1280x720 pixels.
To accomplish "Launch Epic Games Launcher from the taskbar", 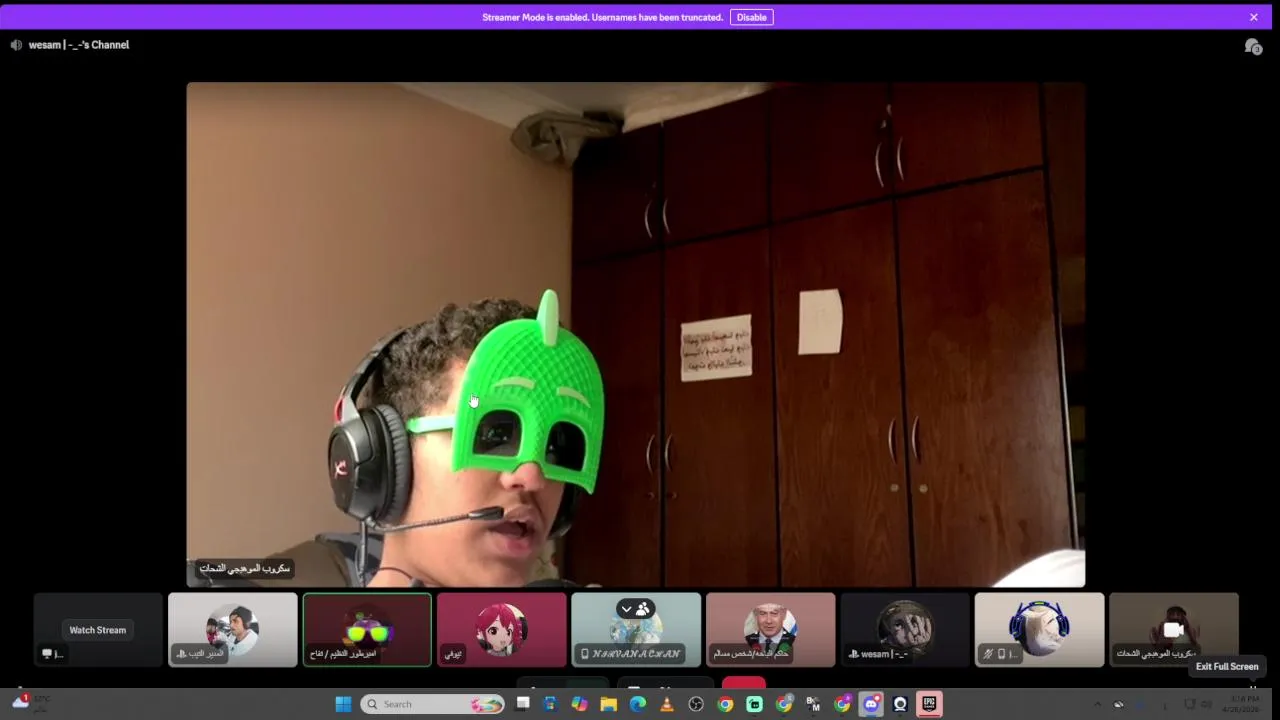I will [x=930, y=704].
